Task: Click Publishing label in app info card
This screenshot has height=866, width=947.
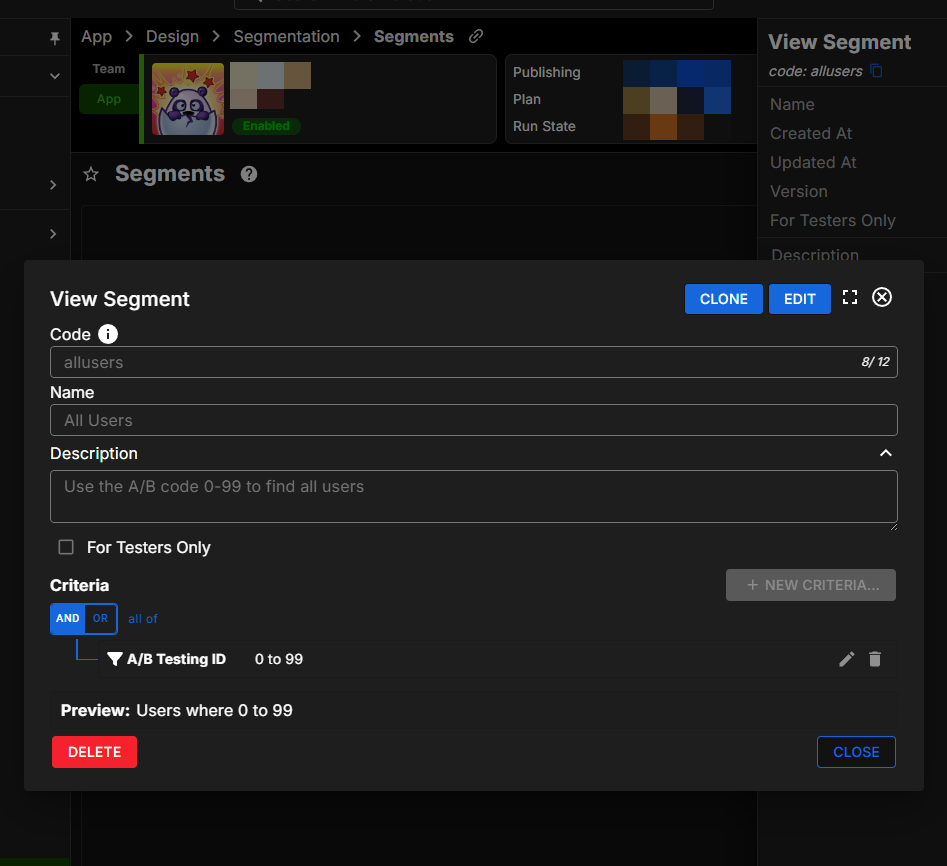Action: [x=547, y=72]
